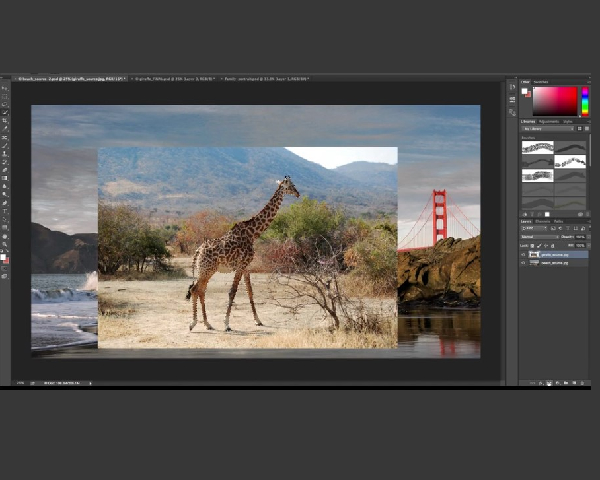Select the Brush tool
This screenshot has height=480, width=600.
click(4, 145)
